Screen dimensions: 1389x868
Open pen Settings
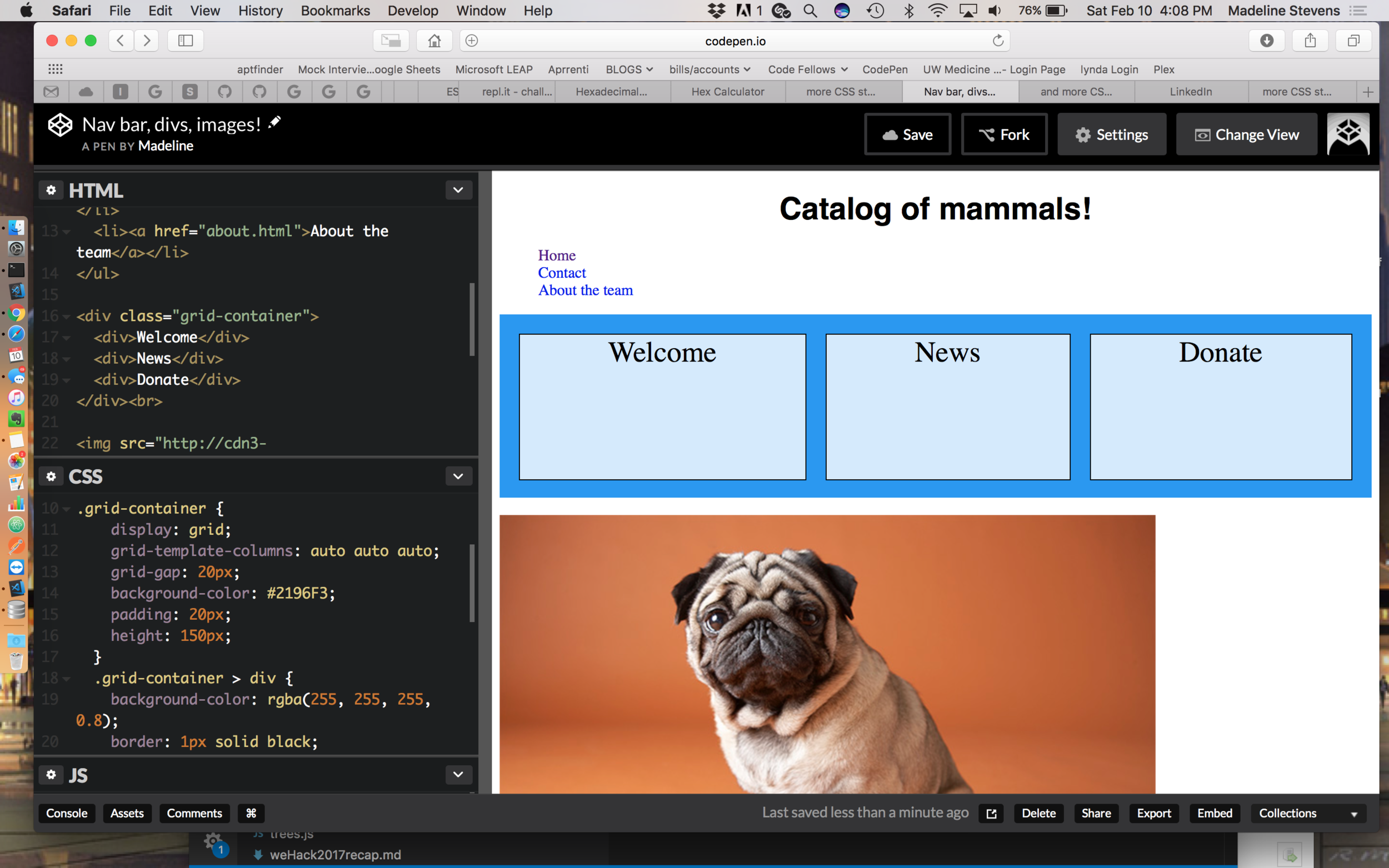pos(1112,134)
